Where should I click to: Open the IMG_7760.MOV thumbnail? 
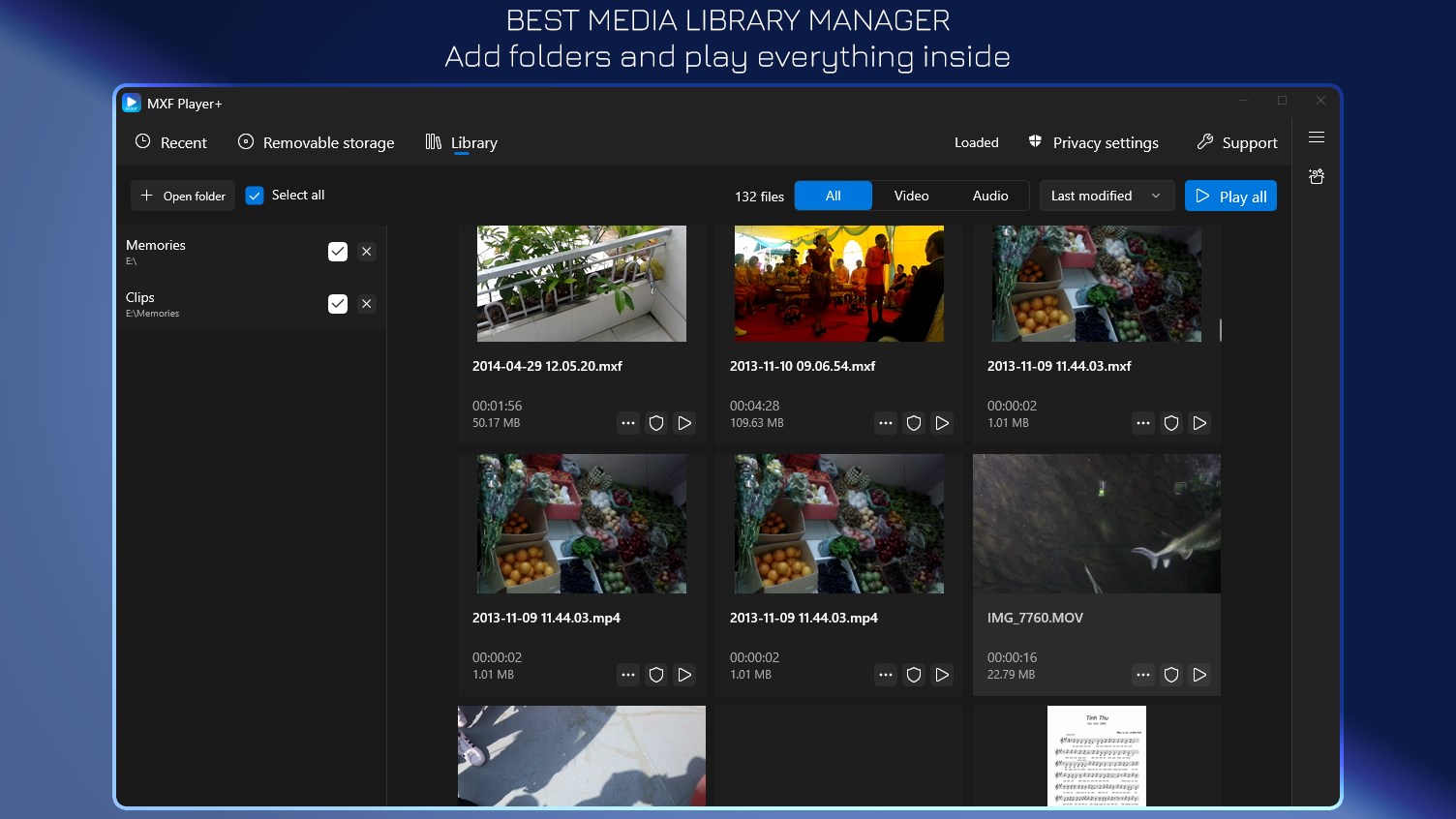pyautogui.click(x=1096, y=524)
